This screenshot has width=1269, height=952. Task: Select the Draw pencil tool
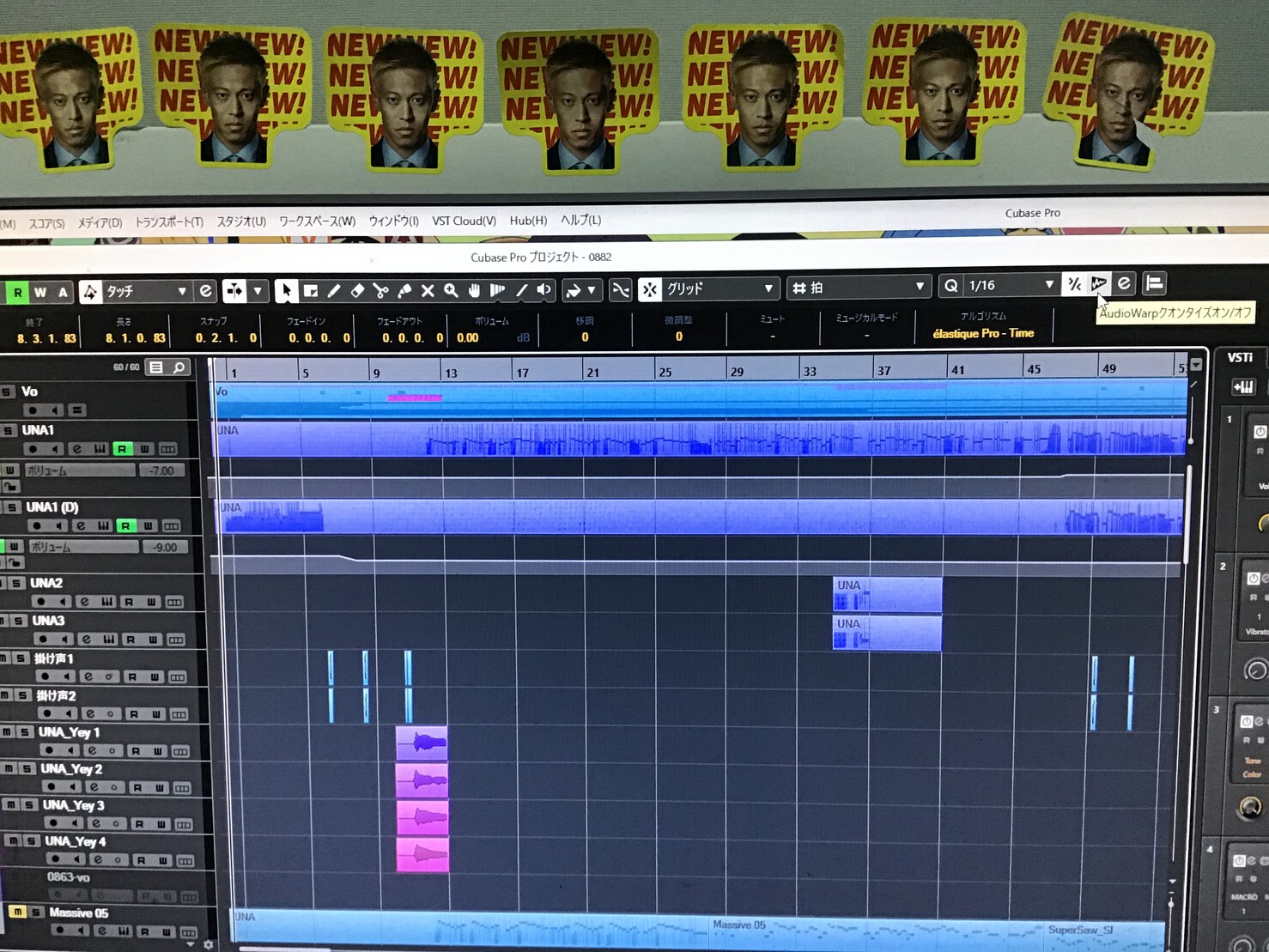(x=334, y=291)
